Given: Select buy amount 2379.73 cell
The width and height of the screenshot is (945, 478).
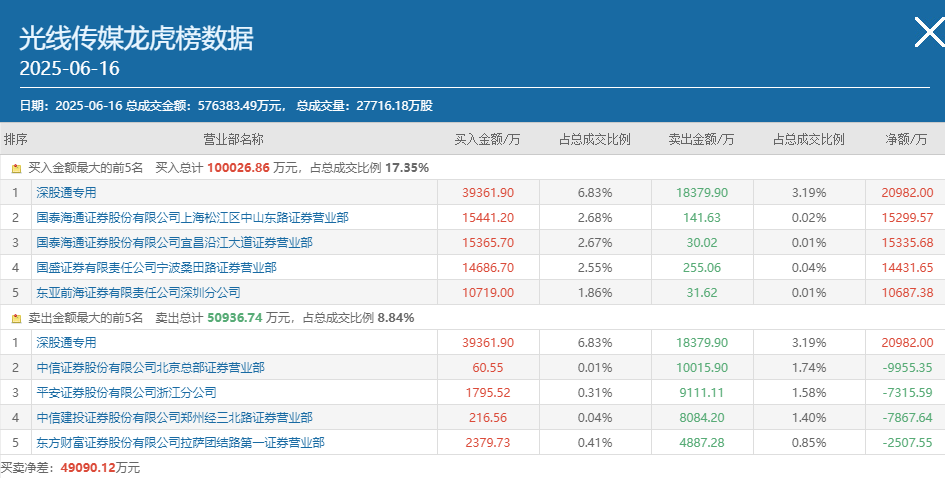Looking at the screenshot, I should 488,443.
